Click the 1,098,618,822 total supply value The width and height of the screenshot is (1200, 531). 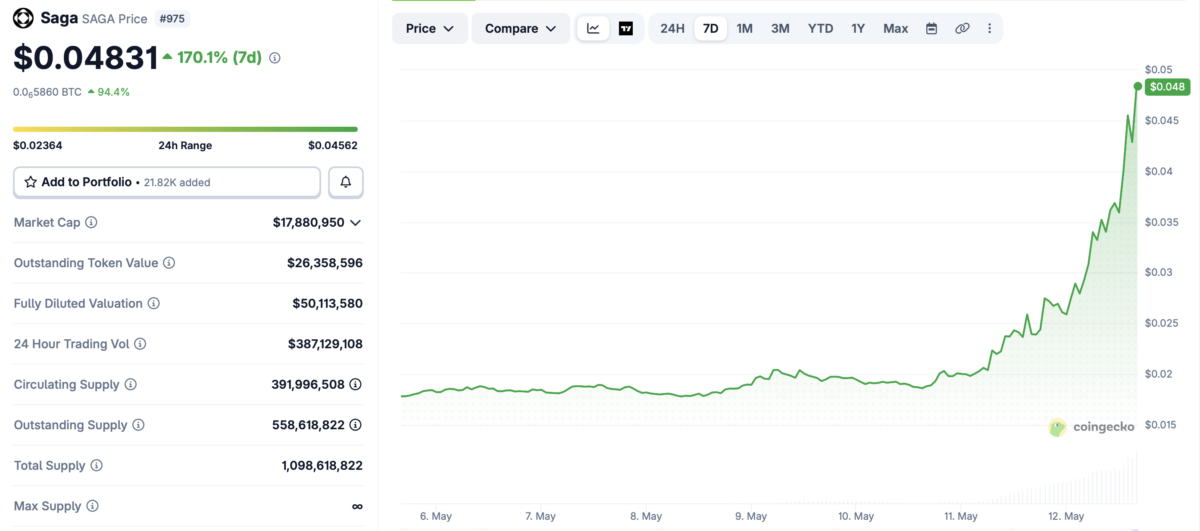(x=322, y=465)
